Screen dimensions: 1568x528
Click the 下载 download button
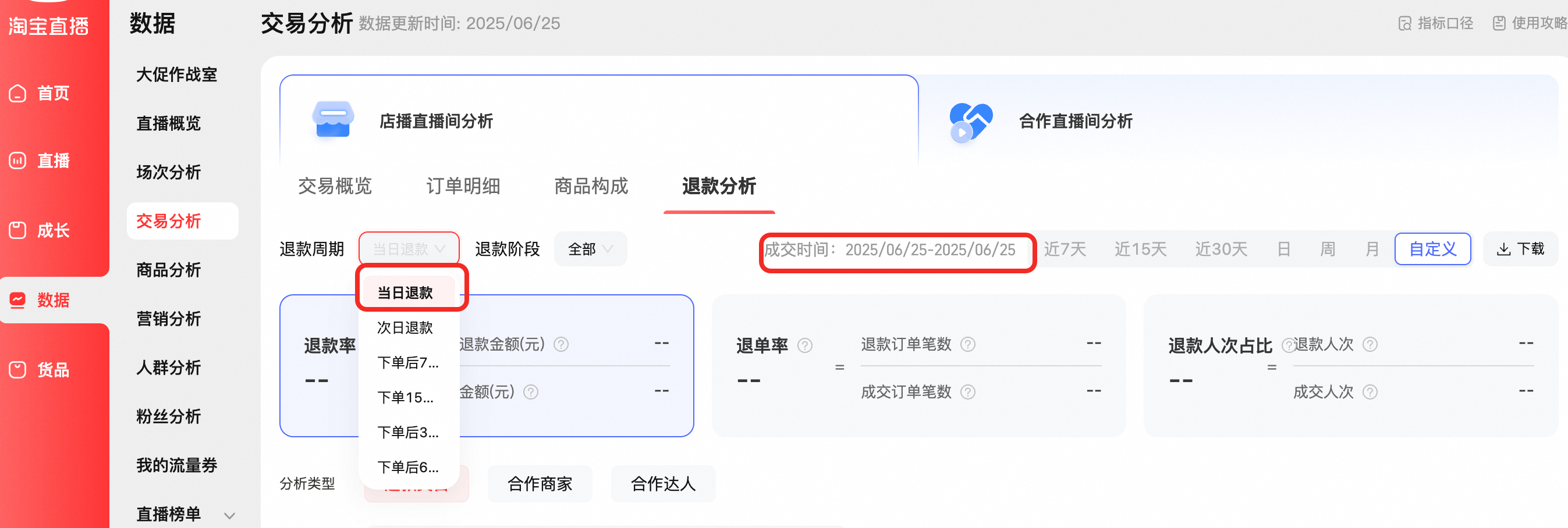click(x=1520, y=249)
